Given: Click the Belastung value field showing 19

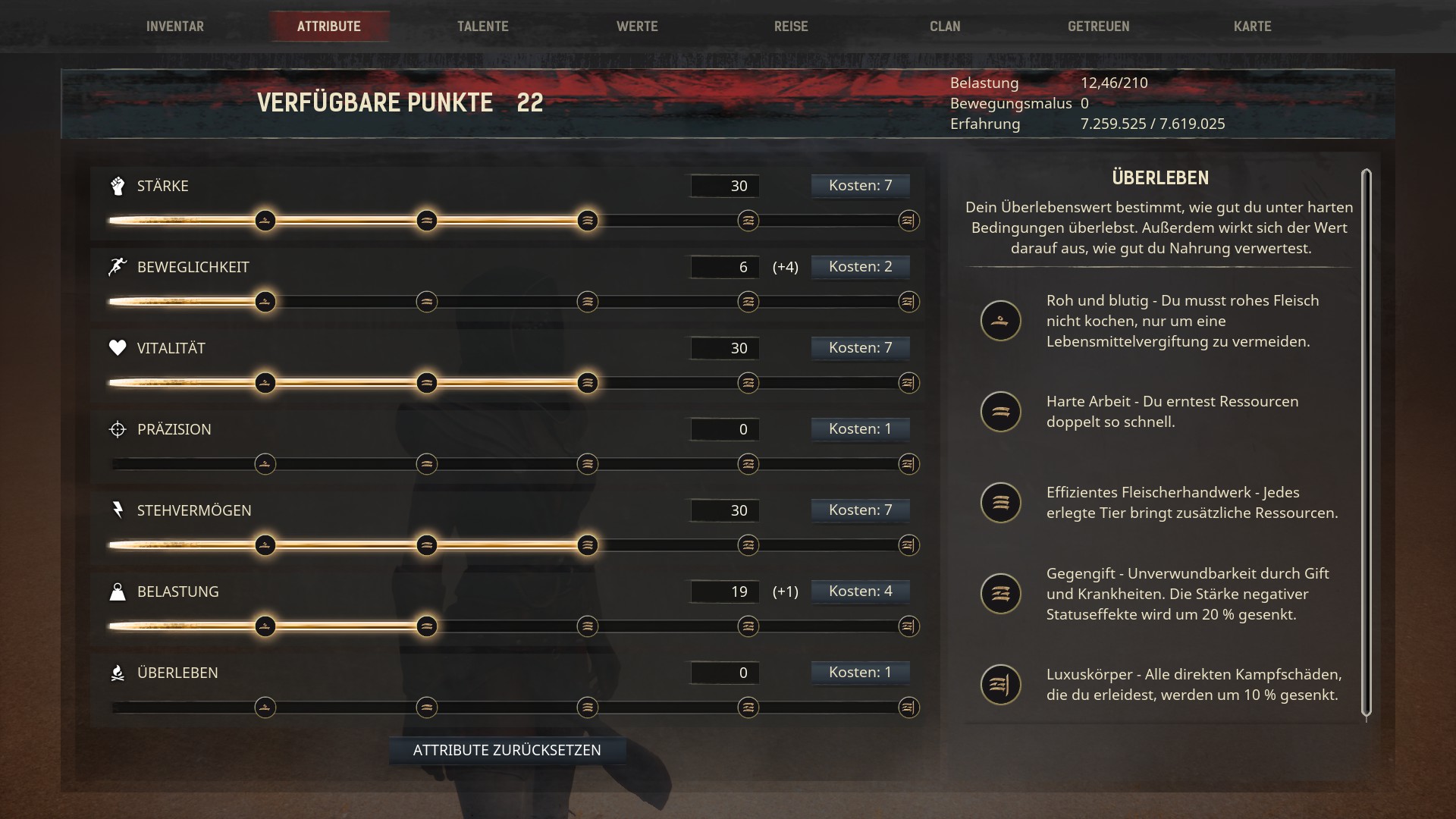Looking at the screenshot, I should click(x=725, y=591).
